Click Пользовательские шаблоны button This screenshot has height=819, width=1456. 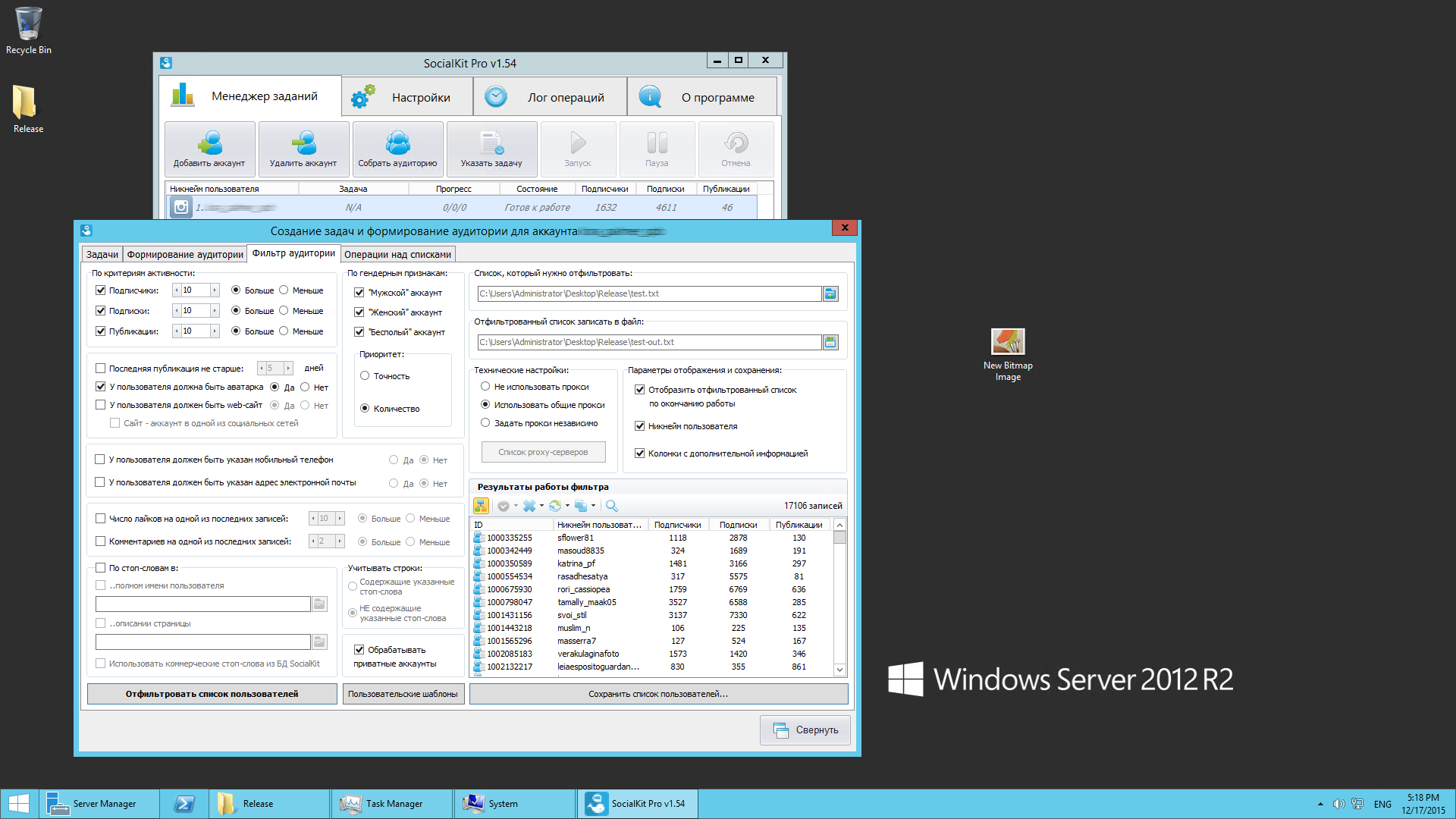coord(403,694)
